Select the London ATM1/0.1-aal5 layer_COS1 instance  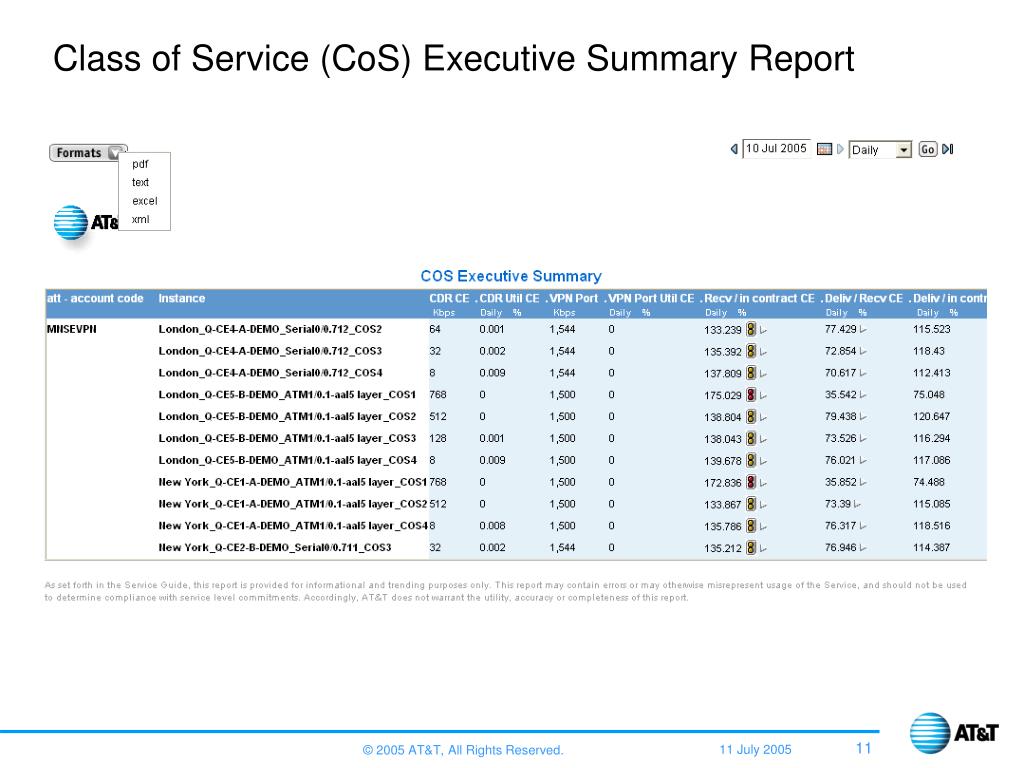[x=287, y=394]
